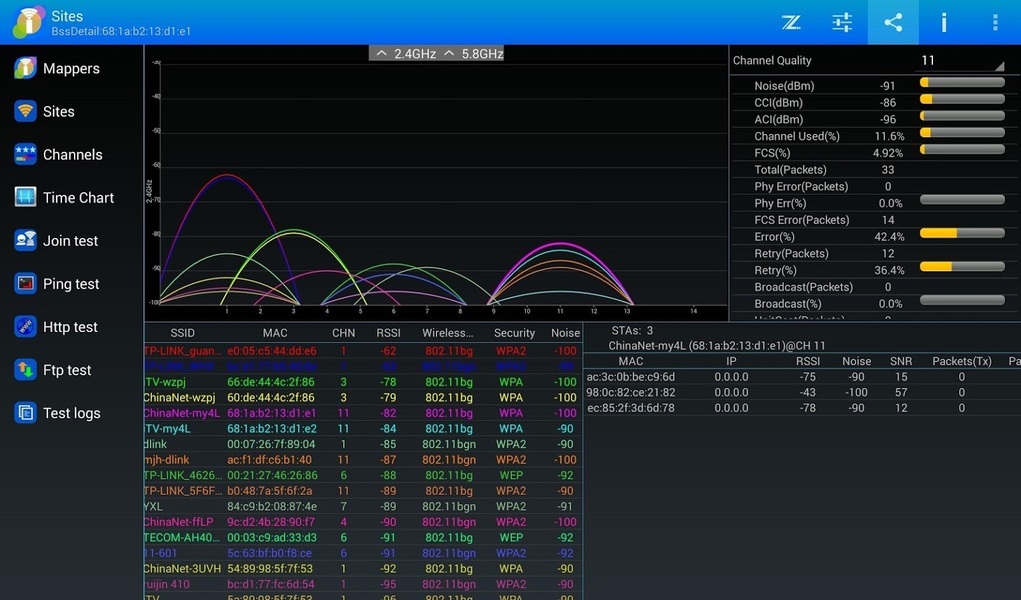Click the share icon

893,23
